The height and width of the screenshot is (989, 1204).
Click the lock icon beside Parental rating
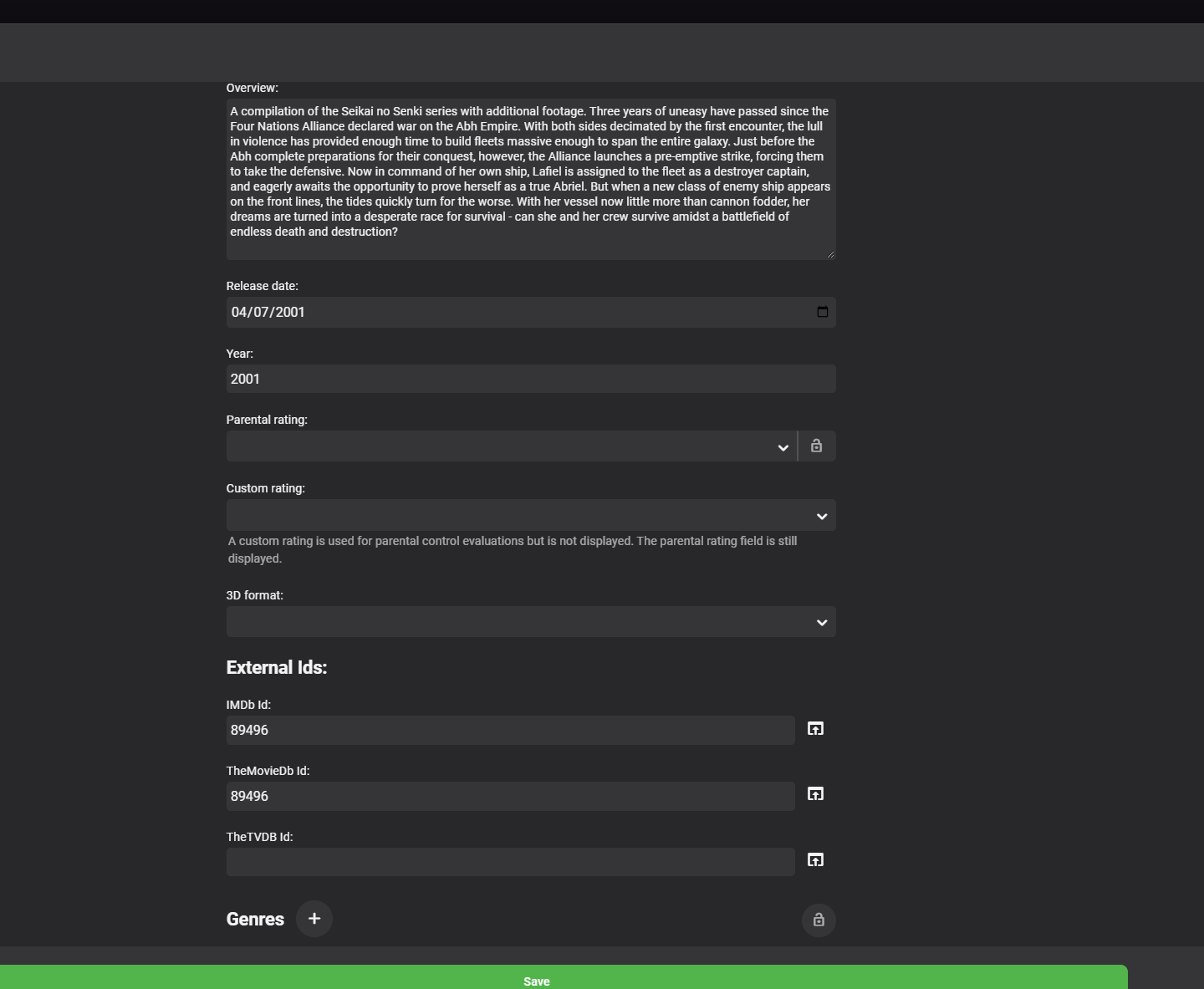pos(817,446)
